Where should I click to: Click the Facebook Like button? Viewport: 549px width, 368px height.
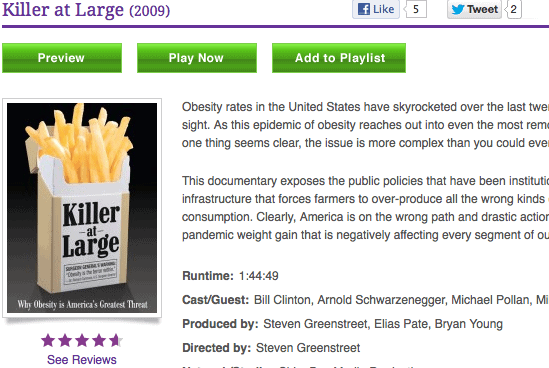376,9
